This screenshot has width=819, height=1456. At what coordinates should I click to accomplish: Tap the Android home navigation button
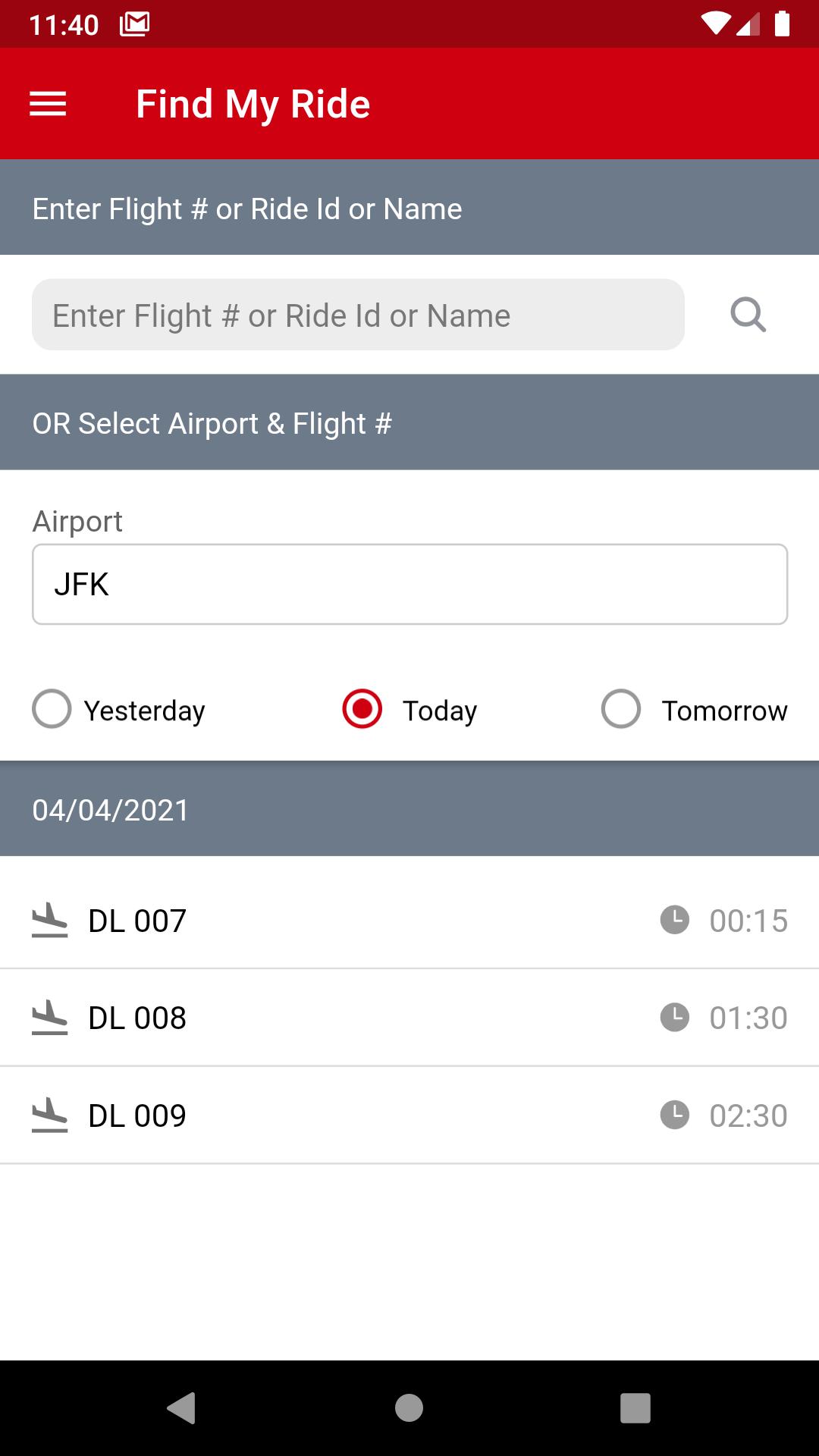coord(409,1408)
